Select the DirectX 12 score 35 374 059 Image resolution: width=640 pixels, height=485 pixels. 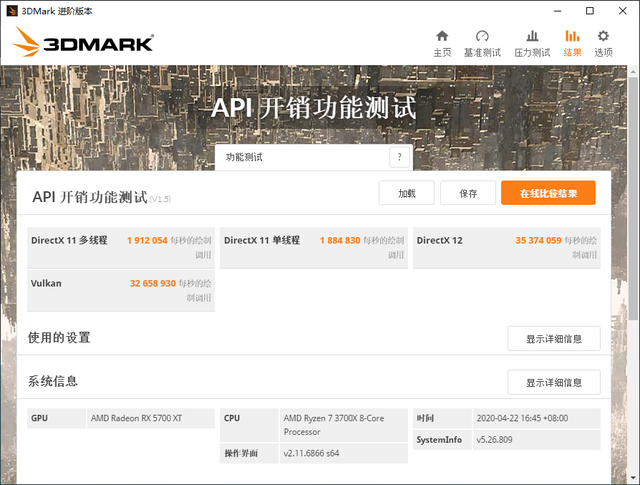tap(538, 240)
